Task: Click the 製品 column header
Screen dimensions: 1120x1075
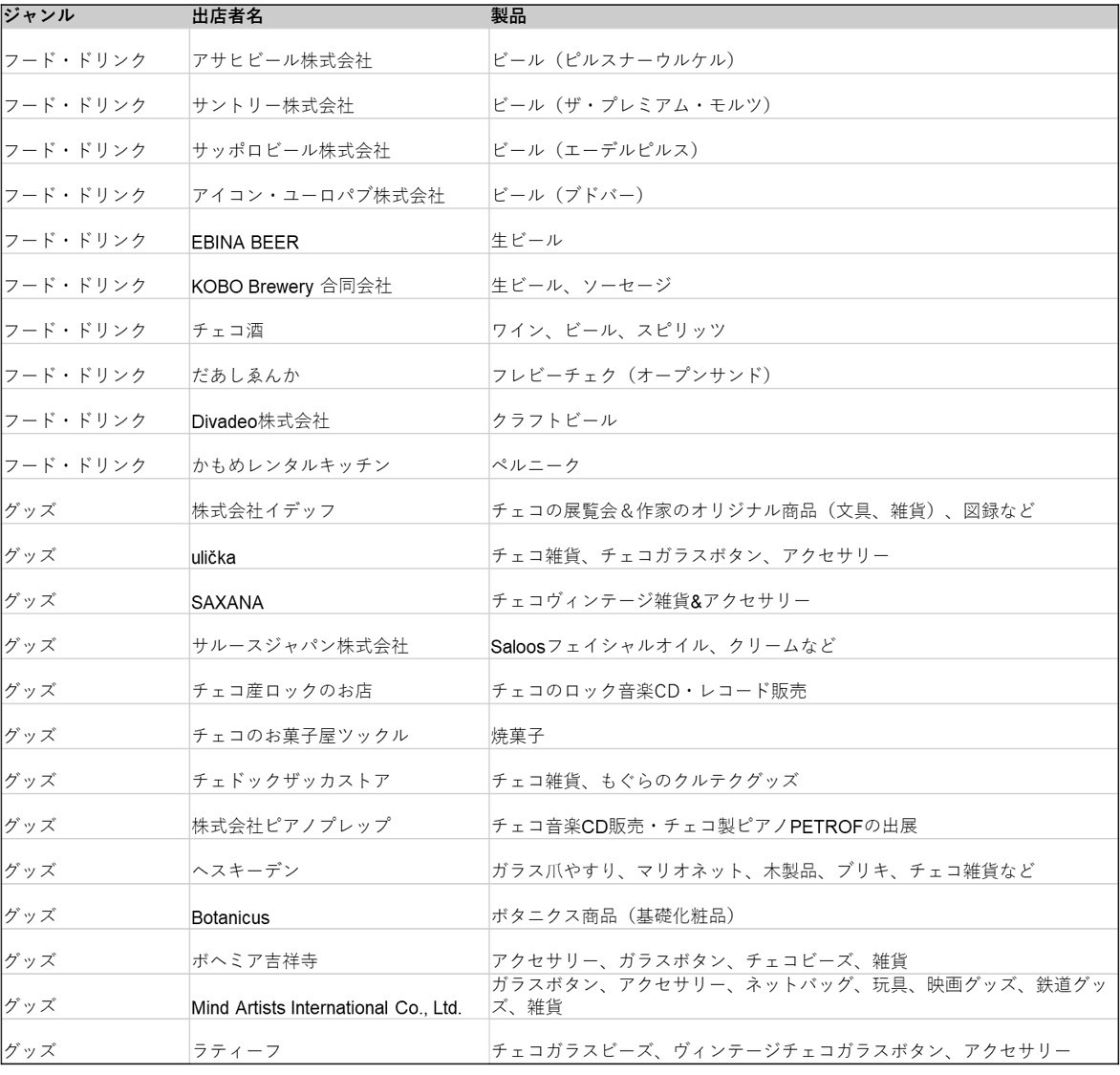Action: (x=507, y=16)
